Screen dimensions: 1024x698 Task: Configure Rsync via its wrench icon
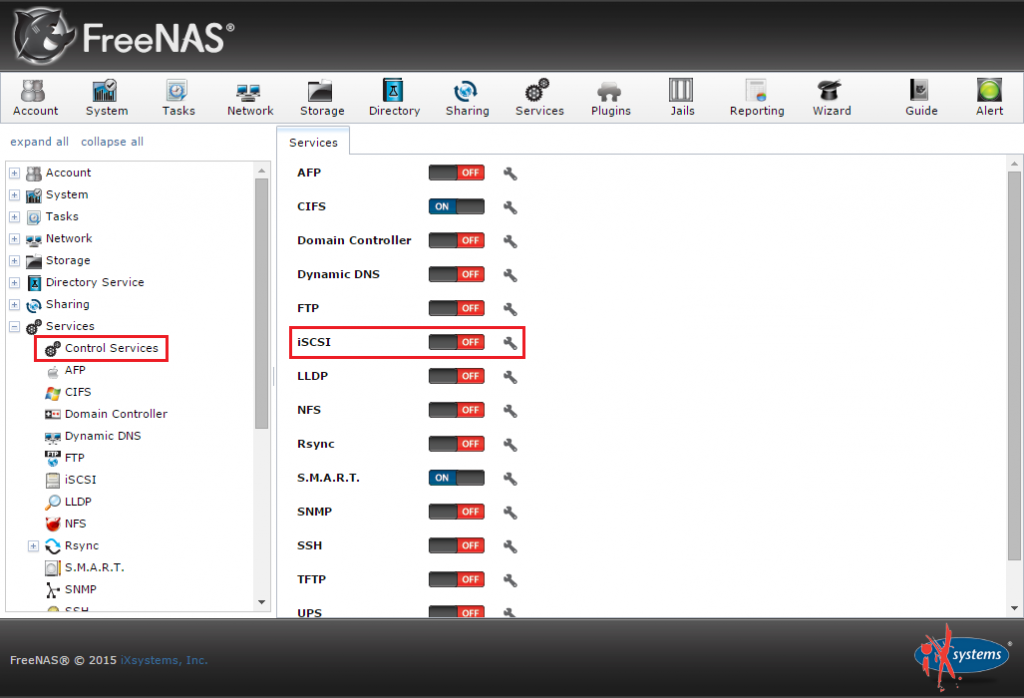(x=510, y=445)
